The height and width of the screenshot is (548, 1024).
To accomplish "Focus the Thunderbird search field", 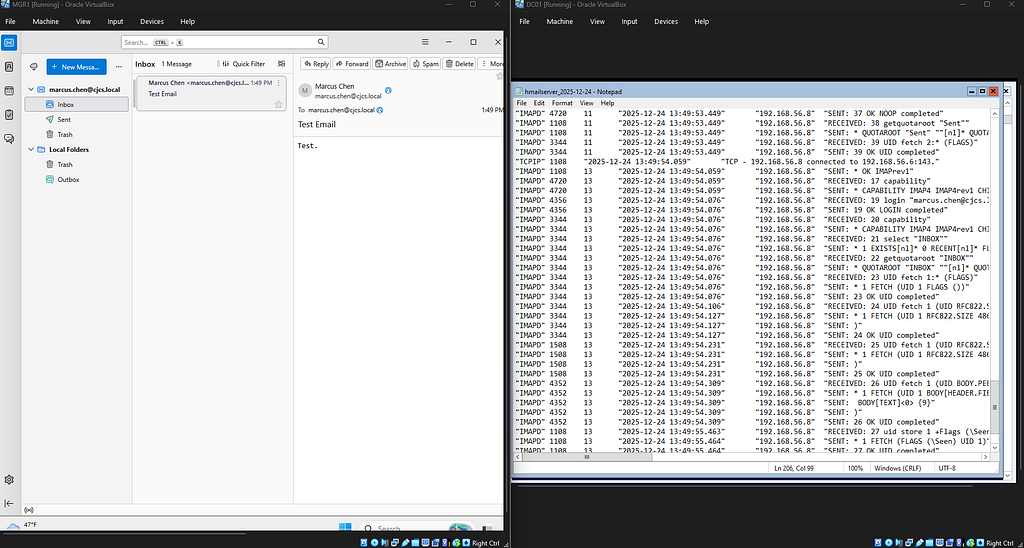I will point(224,42).
